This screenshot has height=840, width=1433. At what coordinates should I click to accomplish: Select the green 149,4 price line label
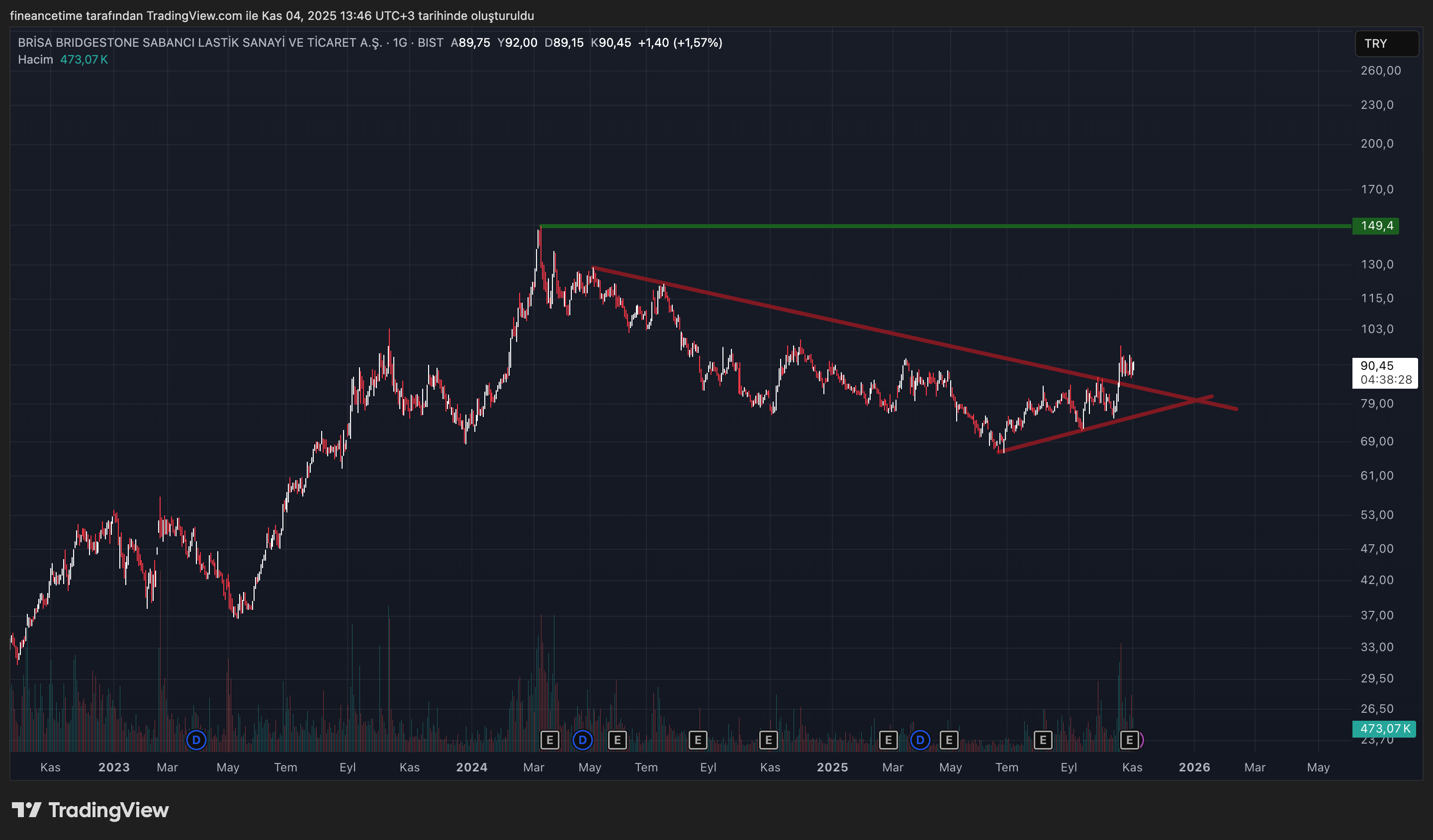click(1375, 226)
